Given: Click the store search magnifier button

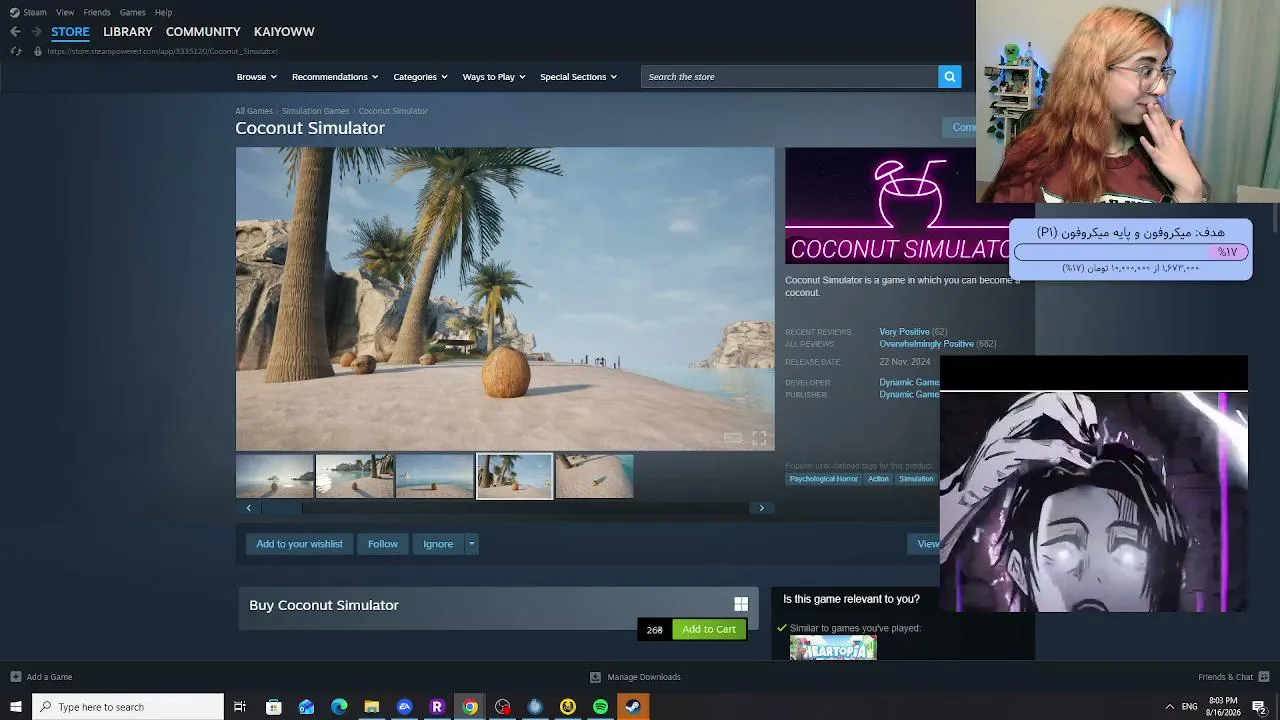Looking at the screenshot, I should [949, 77].
